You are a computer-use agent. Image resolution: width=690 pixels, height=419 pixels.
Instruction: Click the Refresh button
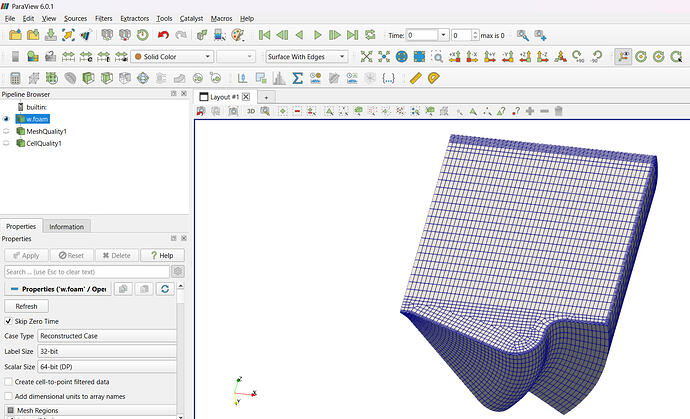[26, 306]
